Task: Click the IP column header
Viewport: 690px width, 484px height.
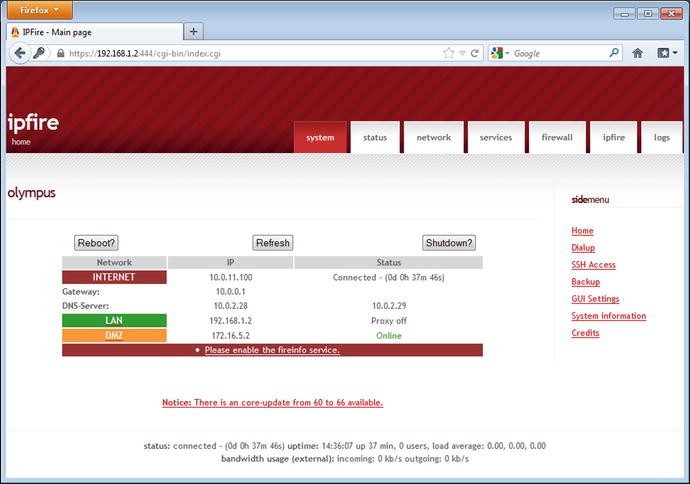Action: (231, 262)
